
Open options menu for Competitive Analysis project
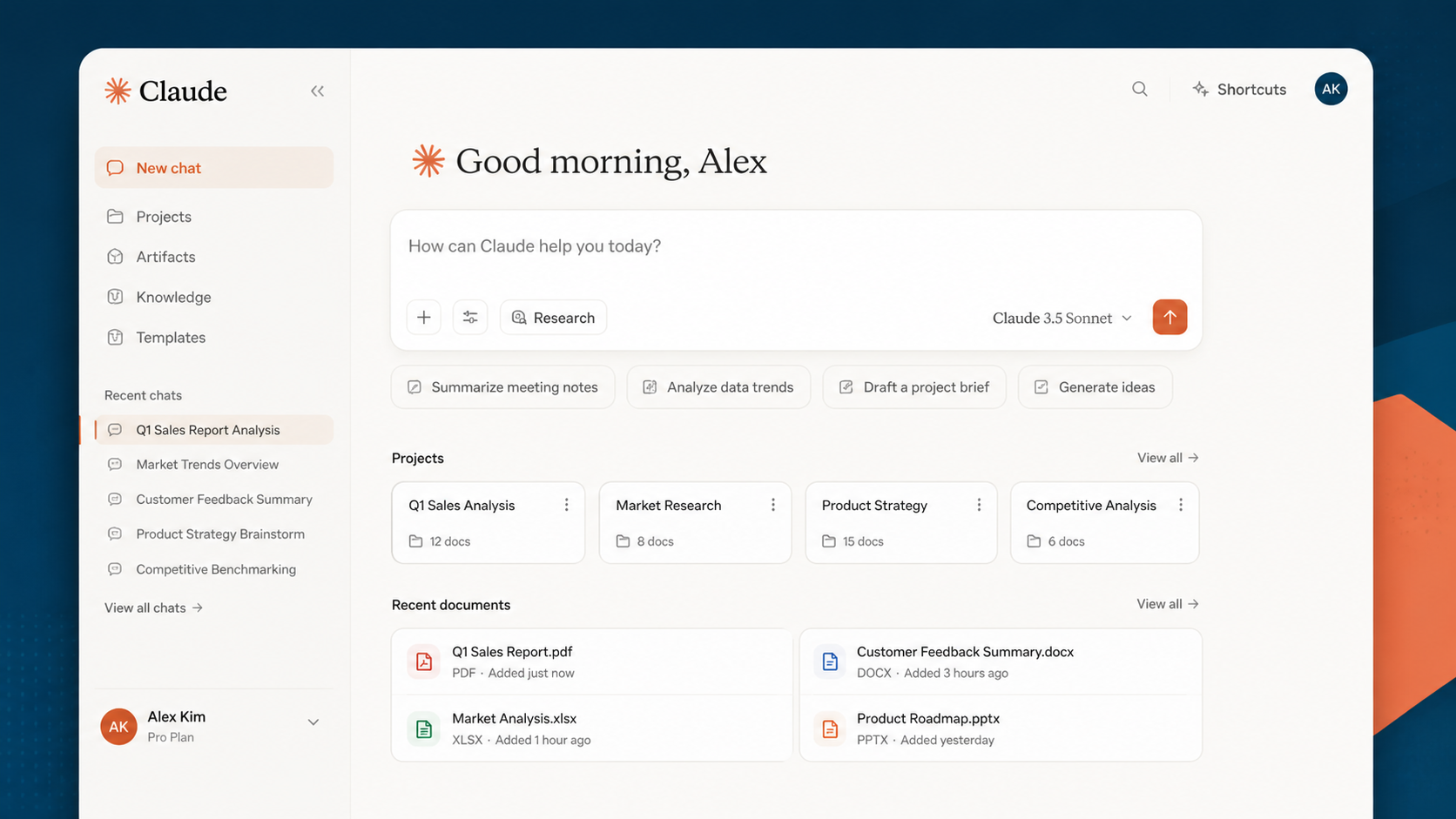click(x=1181, y=505)
